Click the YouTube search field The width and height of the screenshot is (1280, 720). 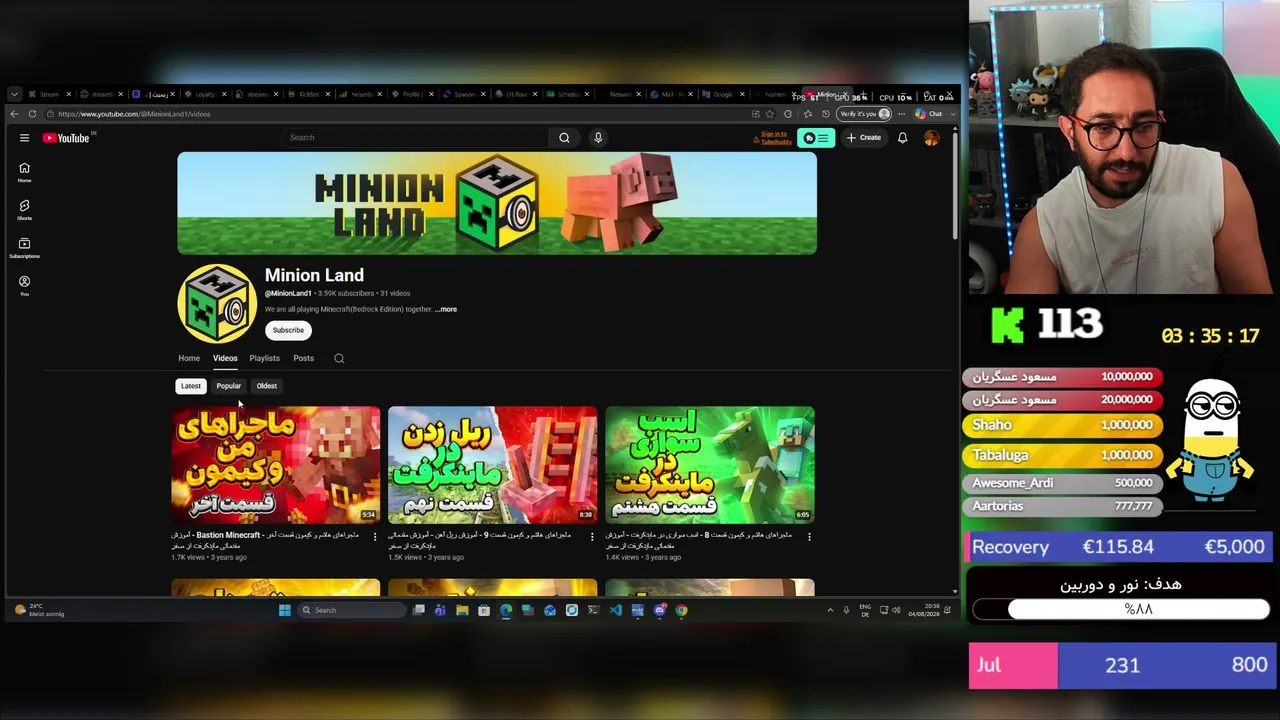click(x=415, y=138)
